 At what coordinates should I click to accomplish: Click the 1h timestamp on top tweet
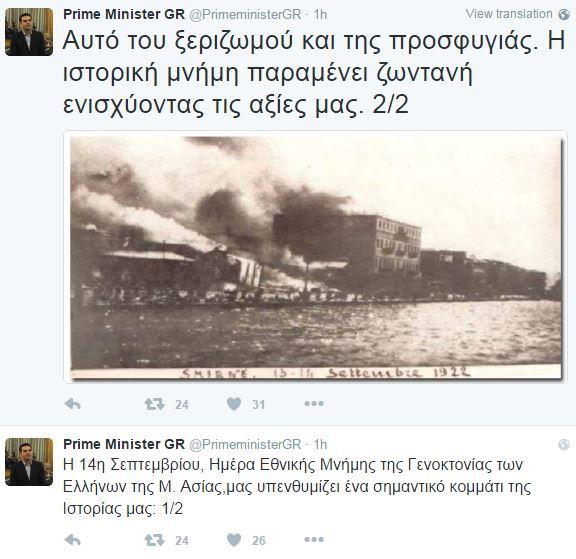coord(320,15)
